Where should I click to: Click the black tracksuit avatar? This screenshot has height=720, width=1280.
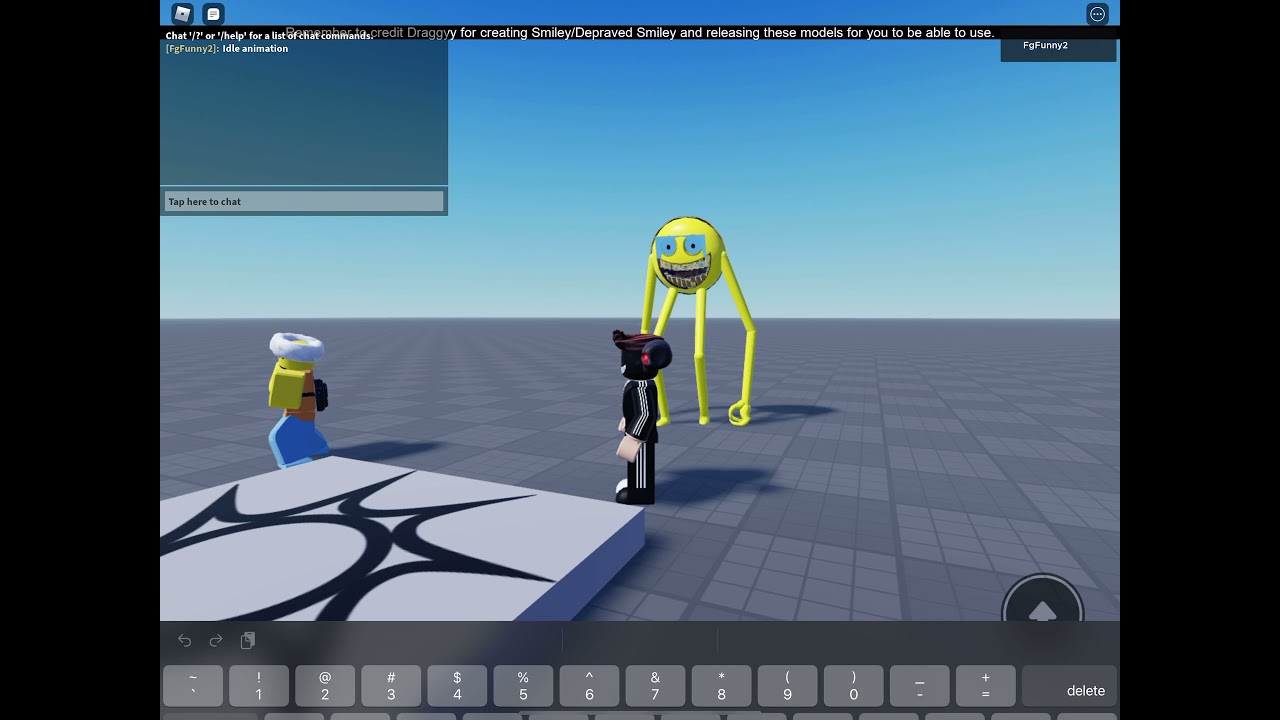639,417
